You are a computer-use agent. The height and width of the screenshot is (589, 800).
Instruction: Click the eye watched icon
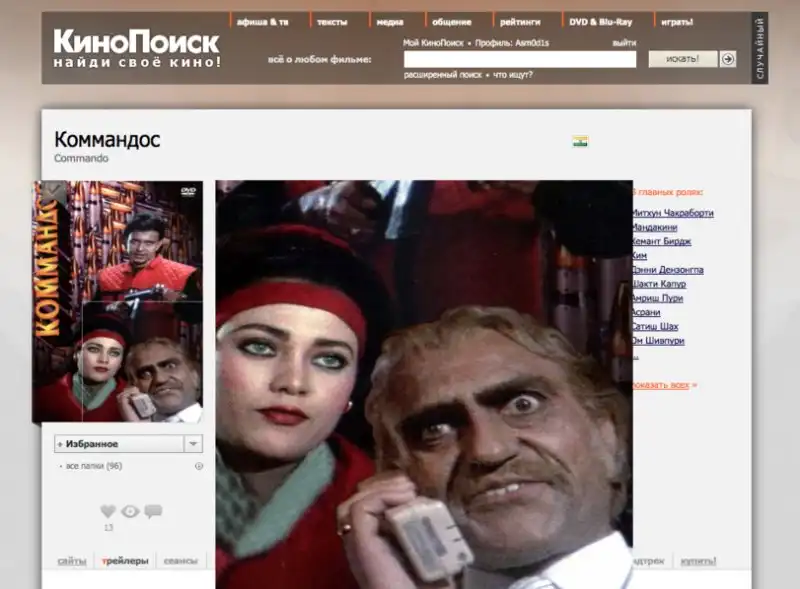tap(130, 512)
